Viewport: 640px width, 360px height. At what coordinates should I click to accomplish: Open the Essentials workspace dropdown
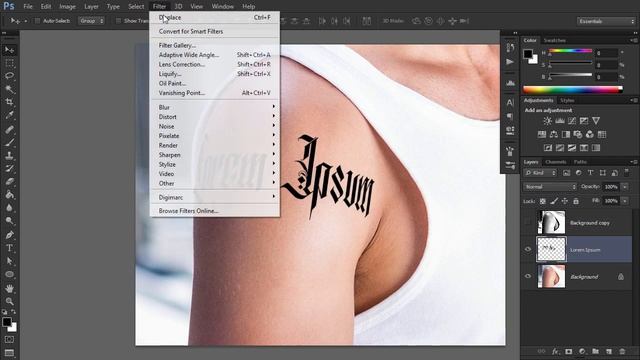[x=606, y=21]
